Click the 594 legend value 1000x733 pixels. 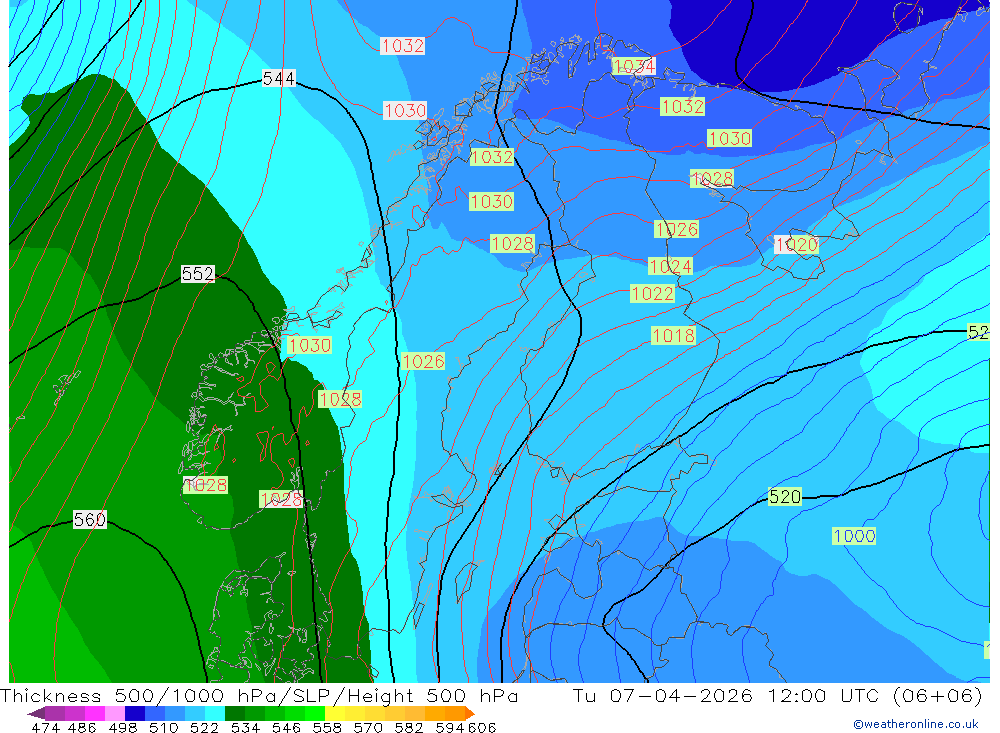point(450,727)
